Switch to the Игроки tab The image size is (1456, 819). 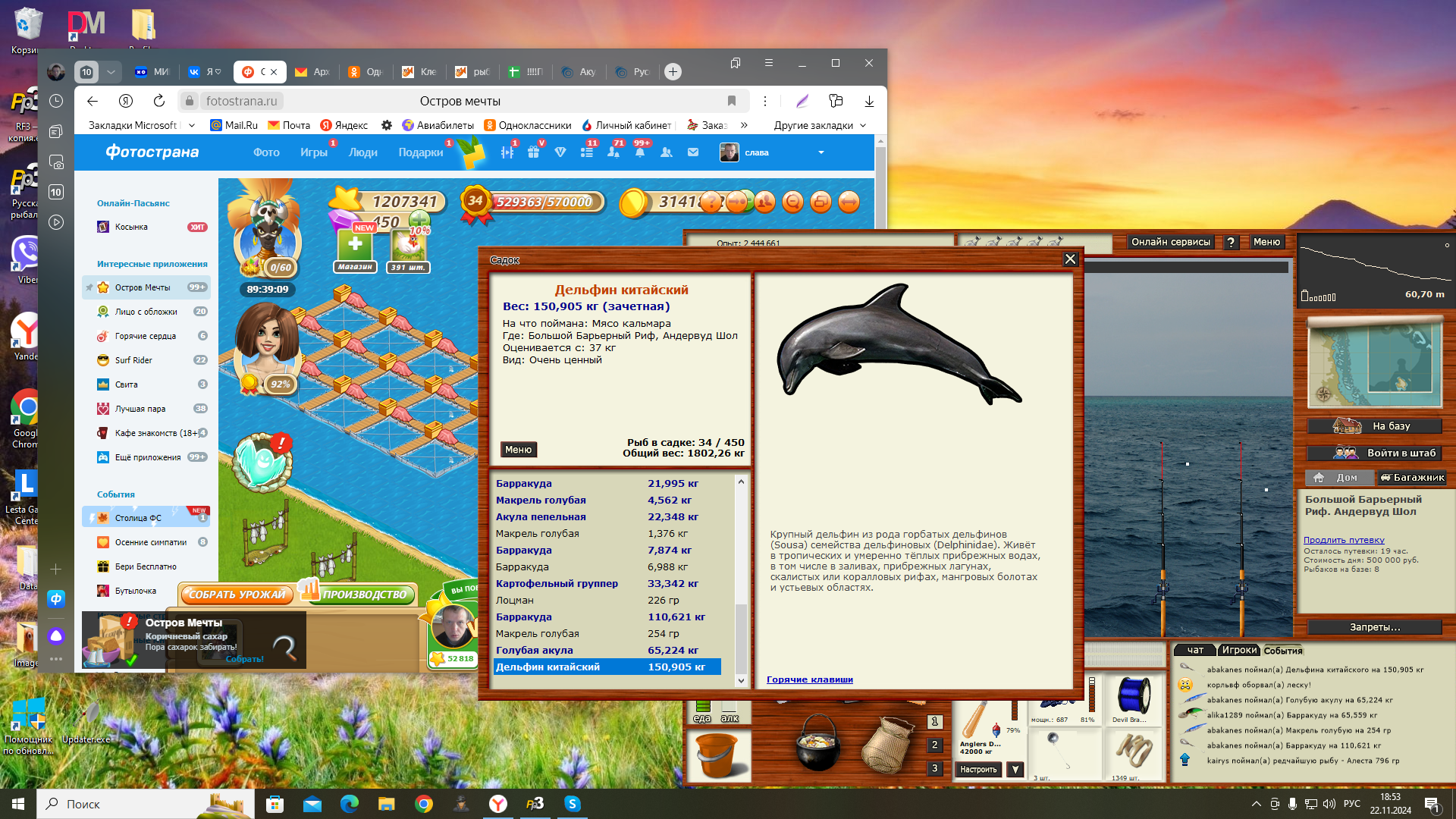[x=1239, y=650]
